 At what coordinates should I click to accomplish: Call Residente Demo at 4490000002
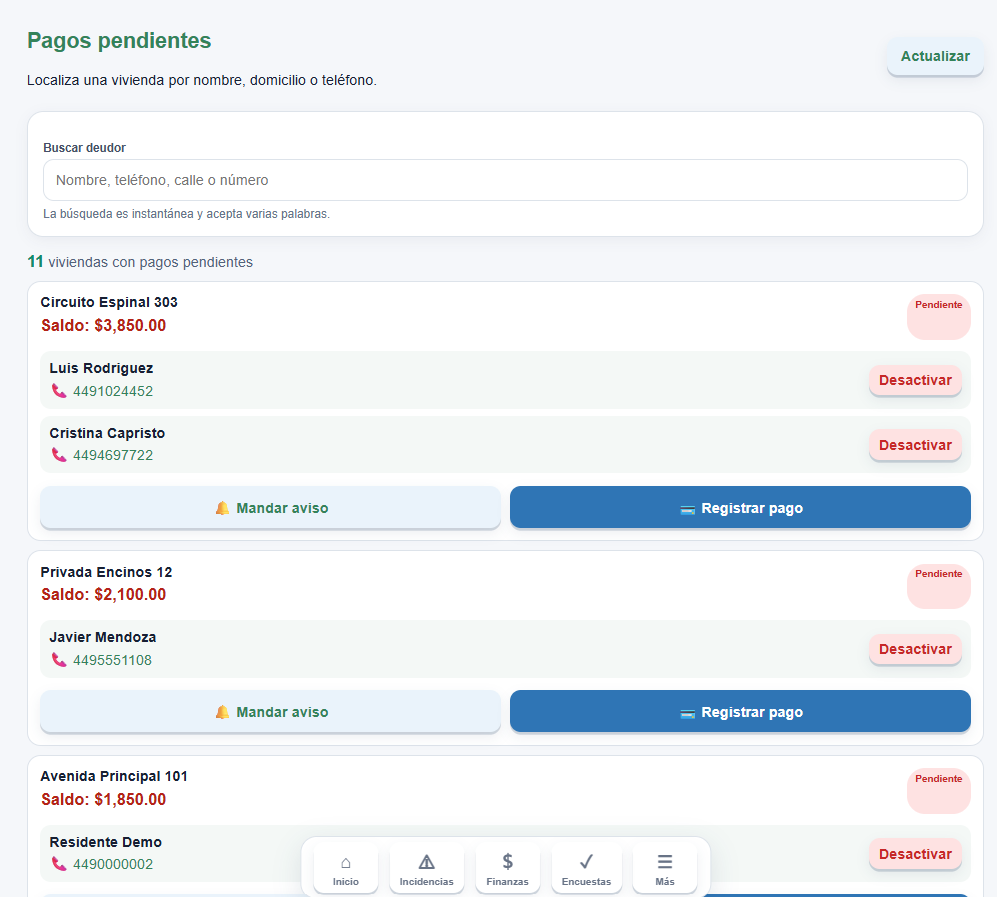[113, 864]
